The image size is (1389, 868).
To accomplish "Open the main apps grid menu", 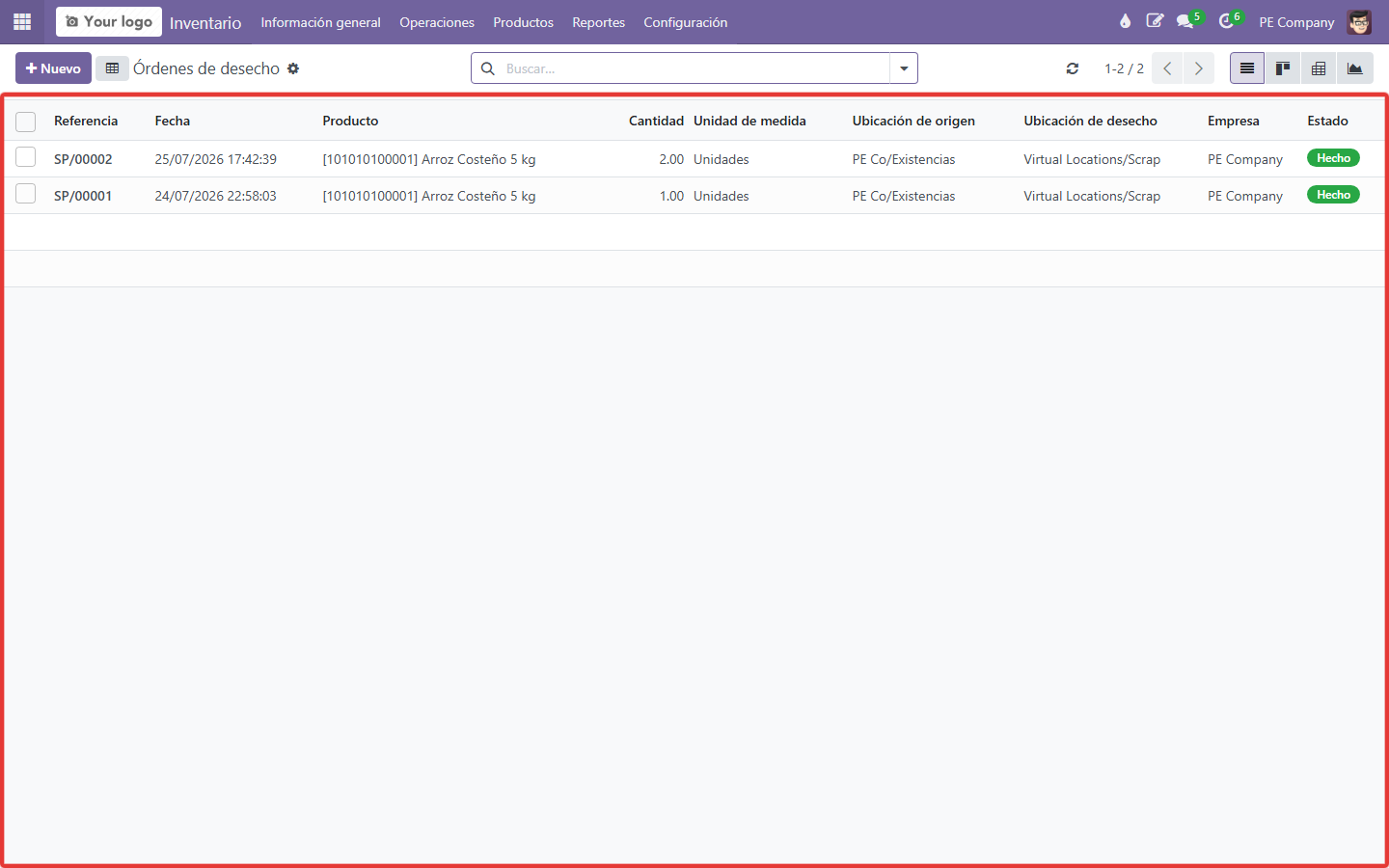I will (22, 21).
